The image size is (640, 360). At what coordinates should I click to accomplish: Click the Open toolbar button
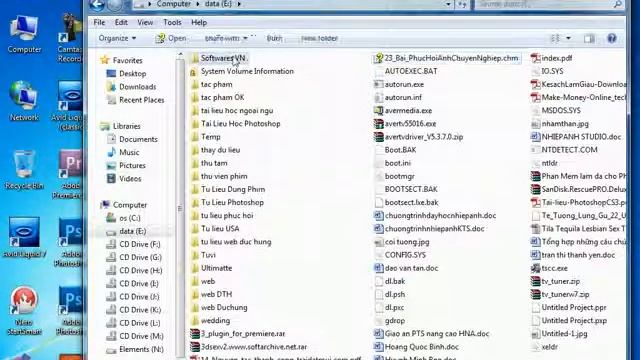pyautogui.click(x=171, y=38)
